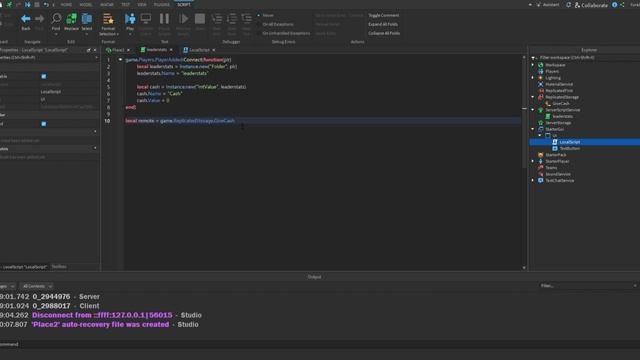Click the Stop square icon
The image size is (640, 360).
(200, 19)
